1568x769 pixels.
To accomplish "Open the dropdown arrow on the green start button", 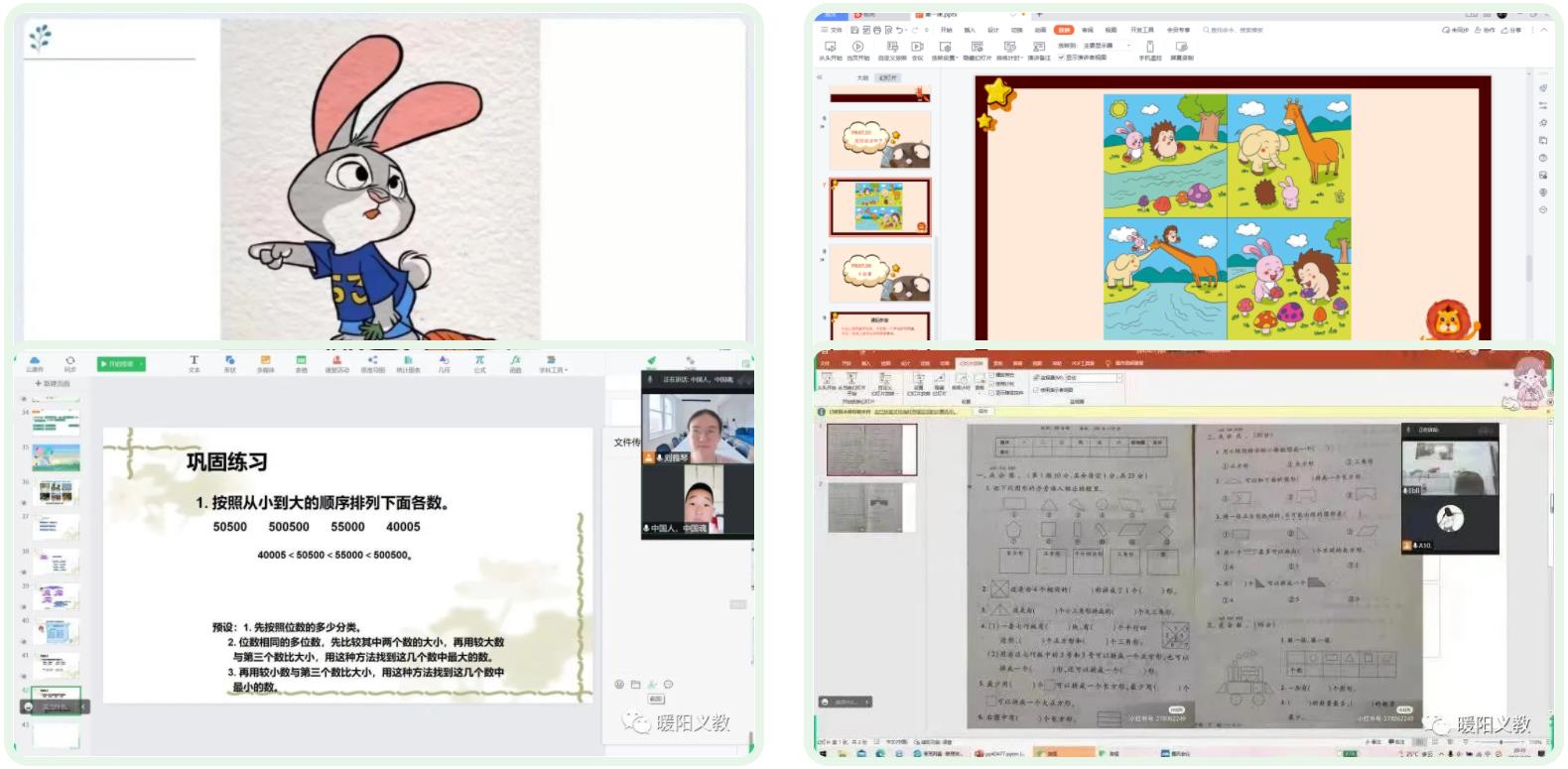I will pos(142,364).
